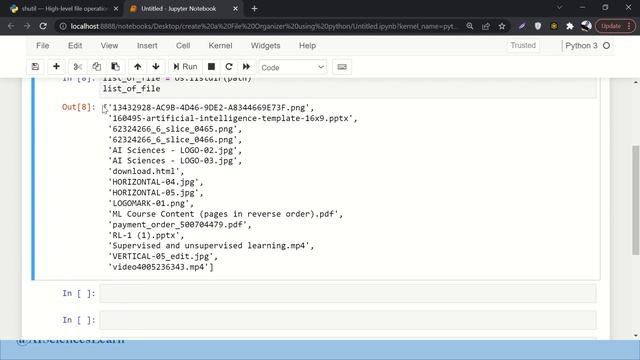Click the notebook vertical scrollbar thumb
The image size is (640, 360).
[x=636, y=200]
